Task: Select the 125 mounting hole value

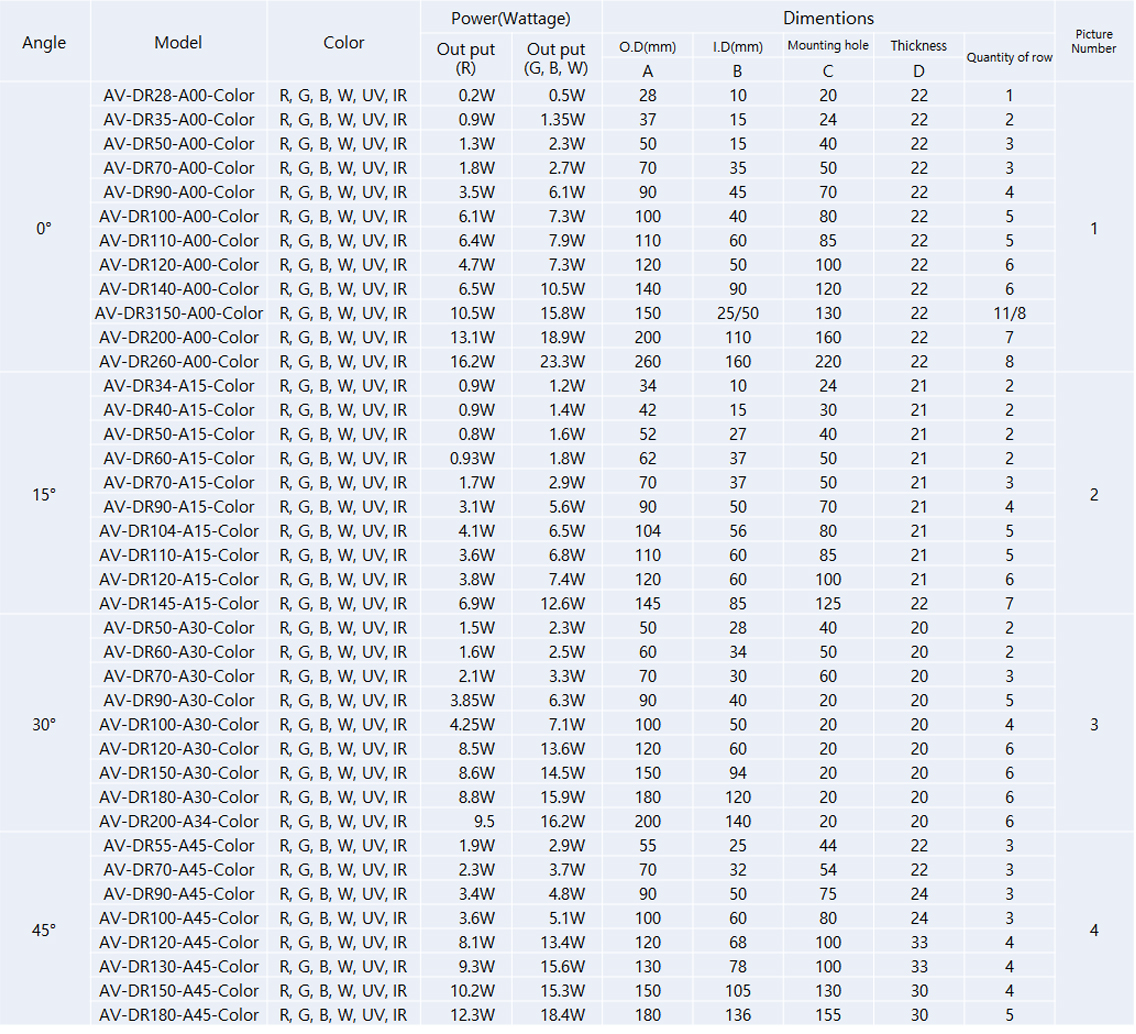Action: point(828,604)
